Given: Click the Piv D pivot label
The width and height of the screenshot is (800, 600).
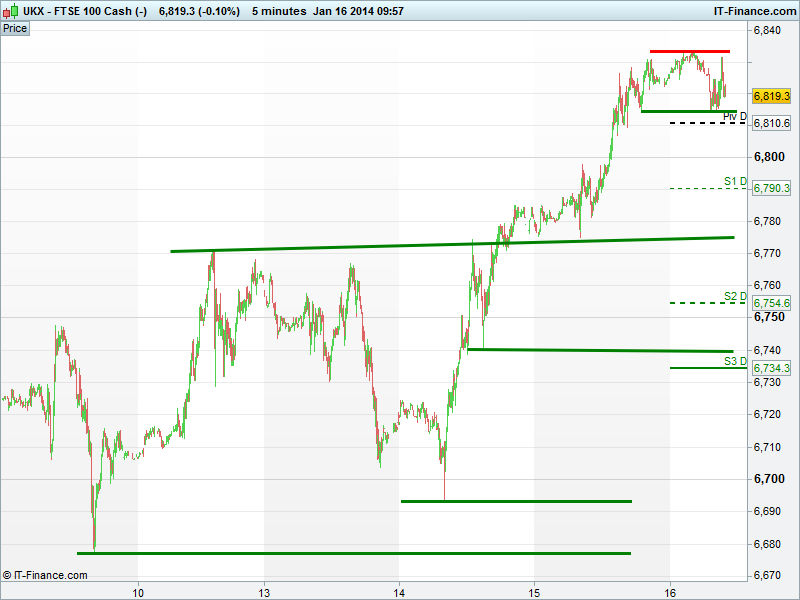Looking at the screenshot, I should pos(735,117).
